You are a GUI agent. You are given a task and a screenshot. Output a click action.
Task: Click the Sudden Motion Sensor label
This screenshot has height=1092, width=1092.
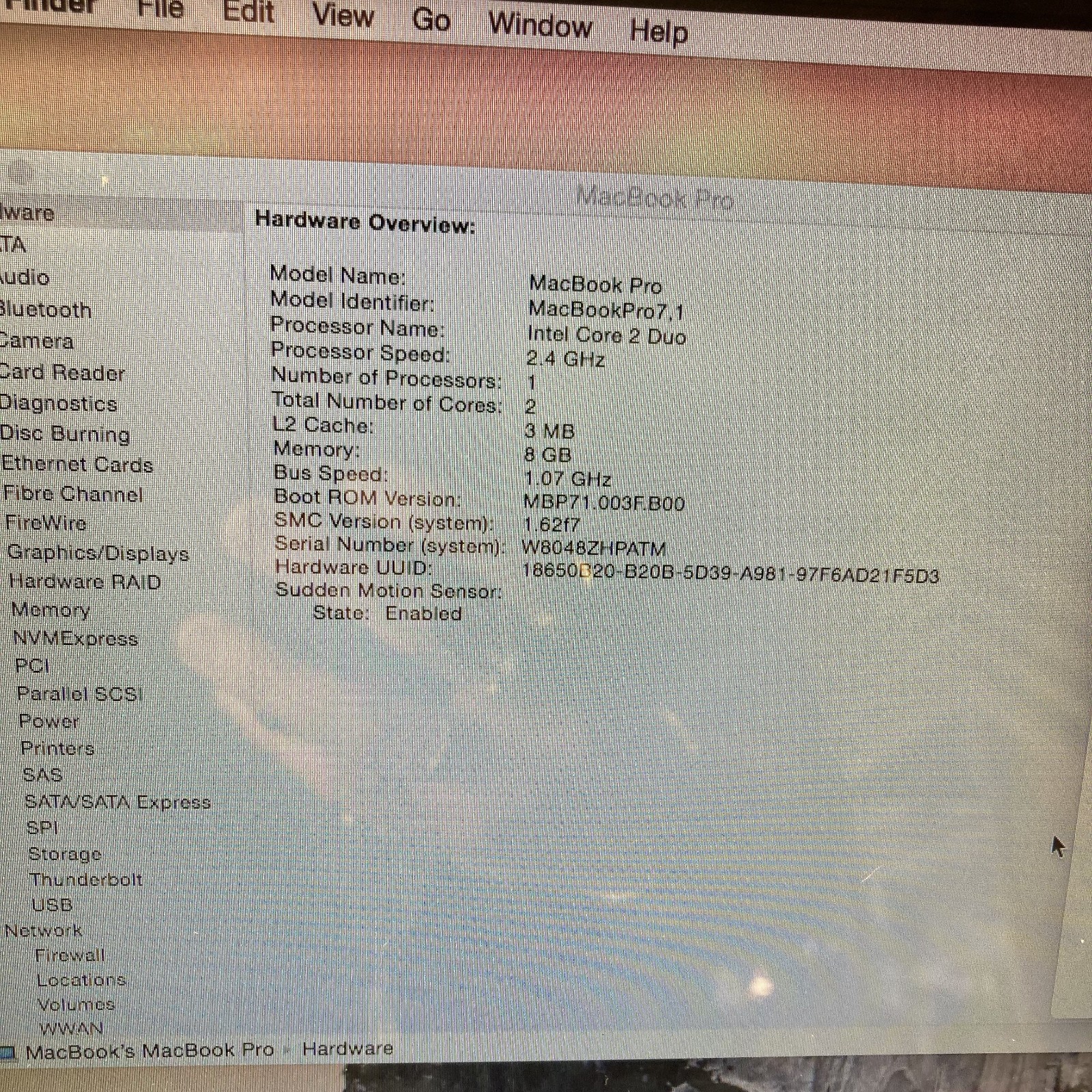coord(388,590)
